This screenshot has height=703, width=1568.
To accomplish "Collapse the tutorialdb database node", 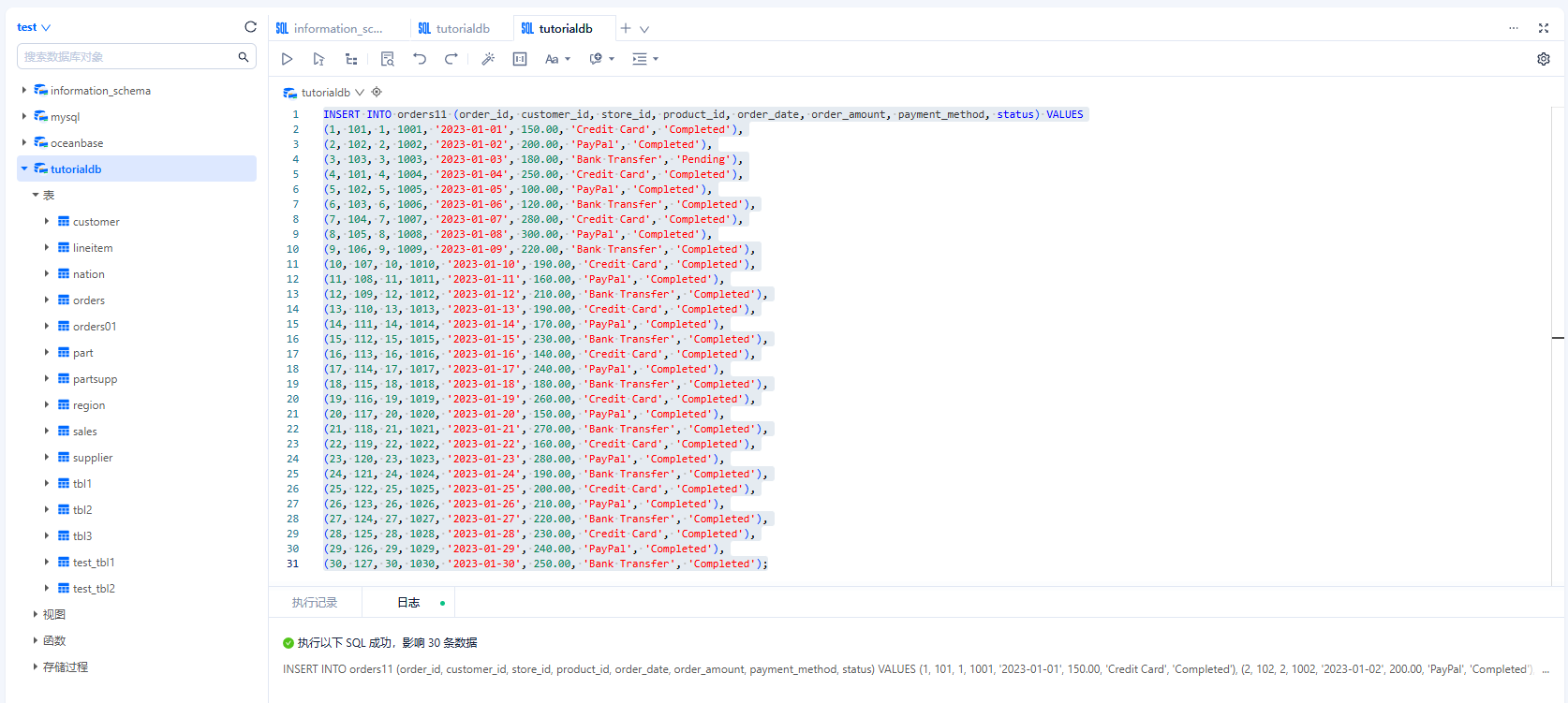I will coord(24,169).
